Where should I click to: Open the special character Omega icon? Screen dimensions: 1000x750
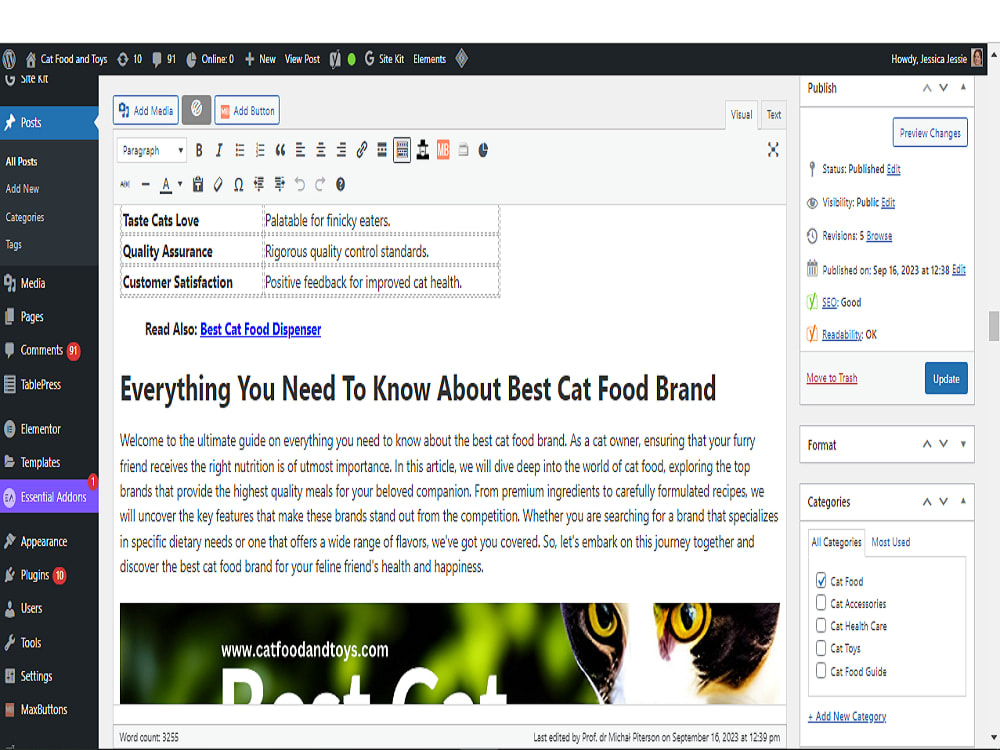[x=239, y=185]
